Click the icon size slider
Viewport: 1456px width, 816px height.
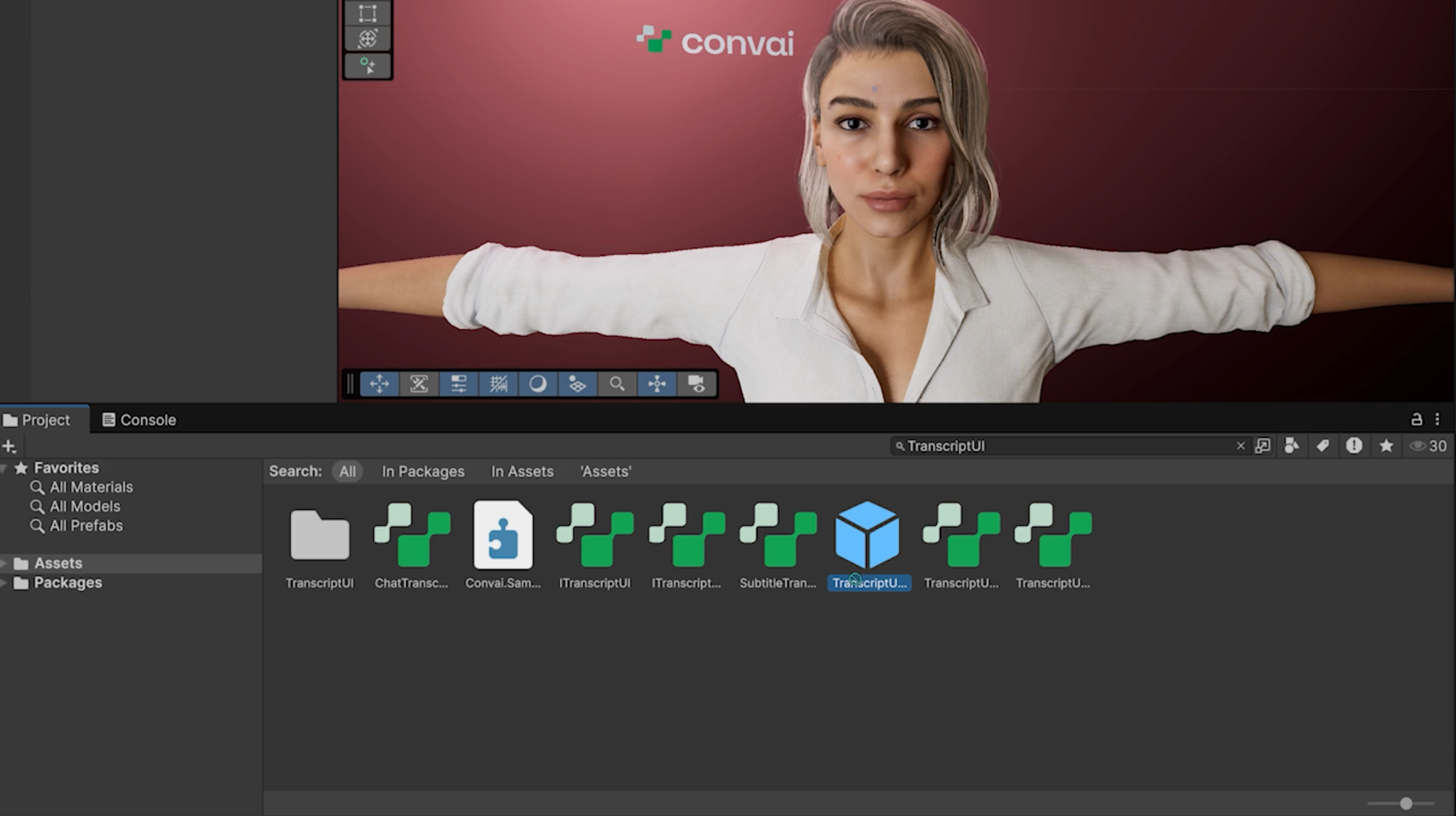(x=1406, y=803)
